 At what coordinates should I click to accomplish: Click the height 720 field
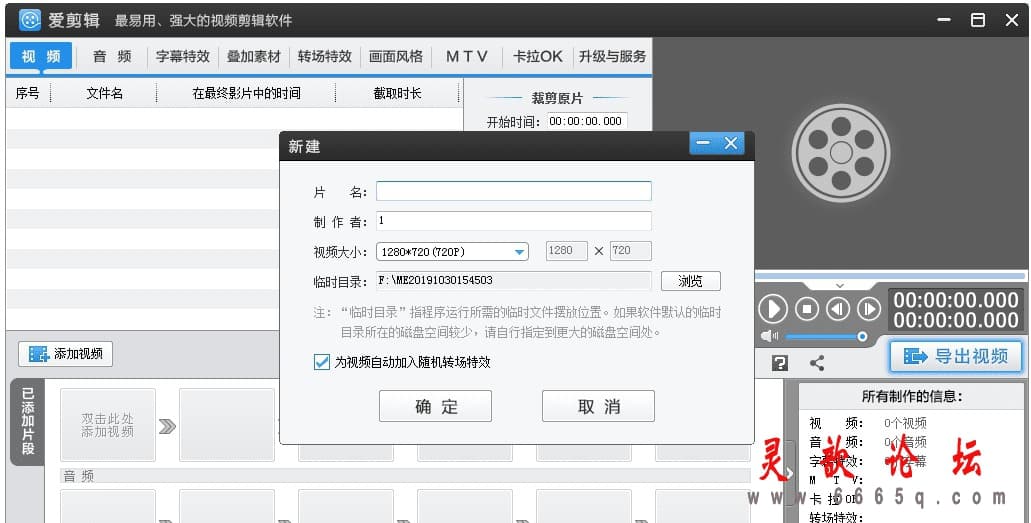point(630,251)
